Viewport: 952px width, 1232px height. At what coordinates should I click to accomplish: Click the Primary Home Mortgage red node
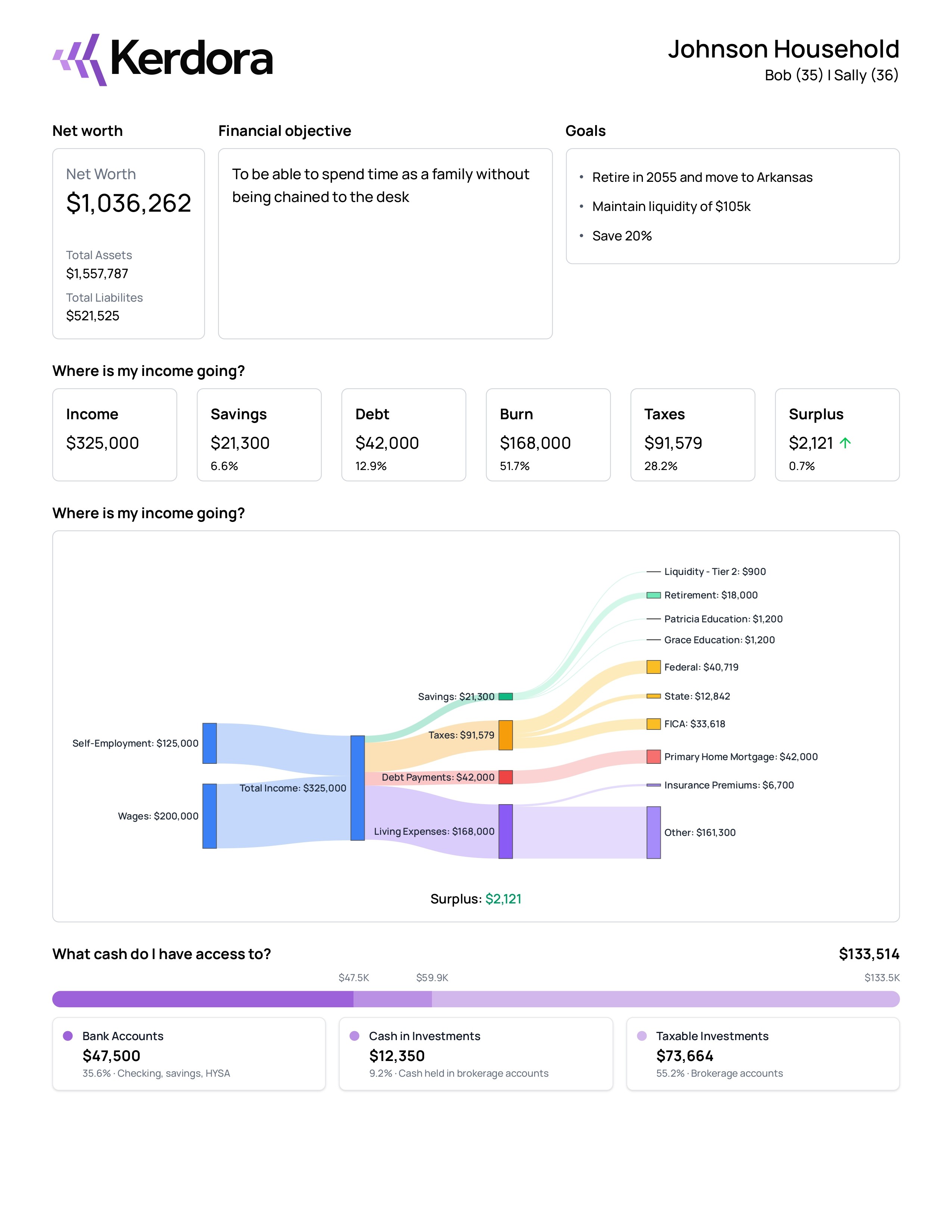(x=653, y=756)
